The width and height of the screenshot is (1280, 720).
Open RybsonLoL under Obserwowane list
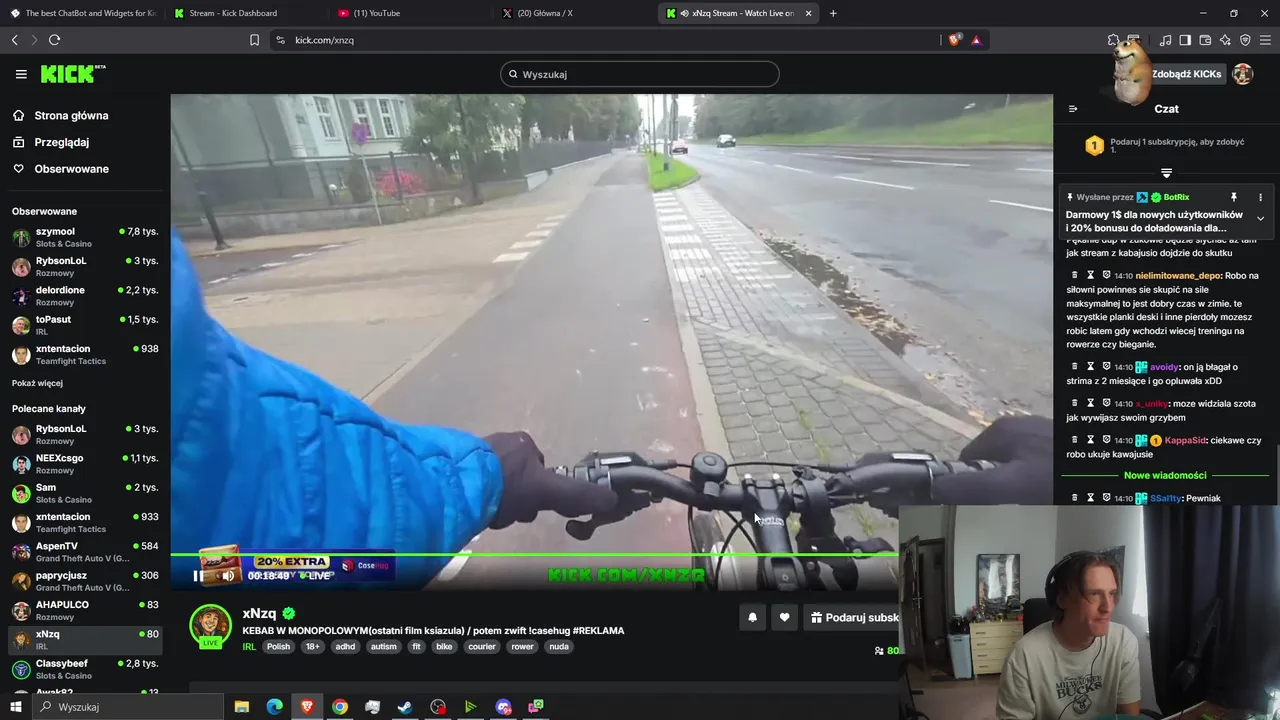(85, 266)
